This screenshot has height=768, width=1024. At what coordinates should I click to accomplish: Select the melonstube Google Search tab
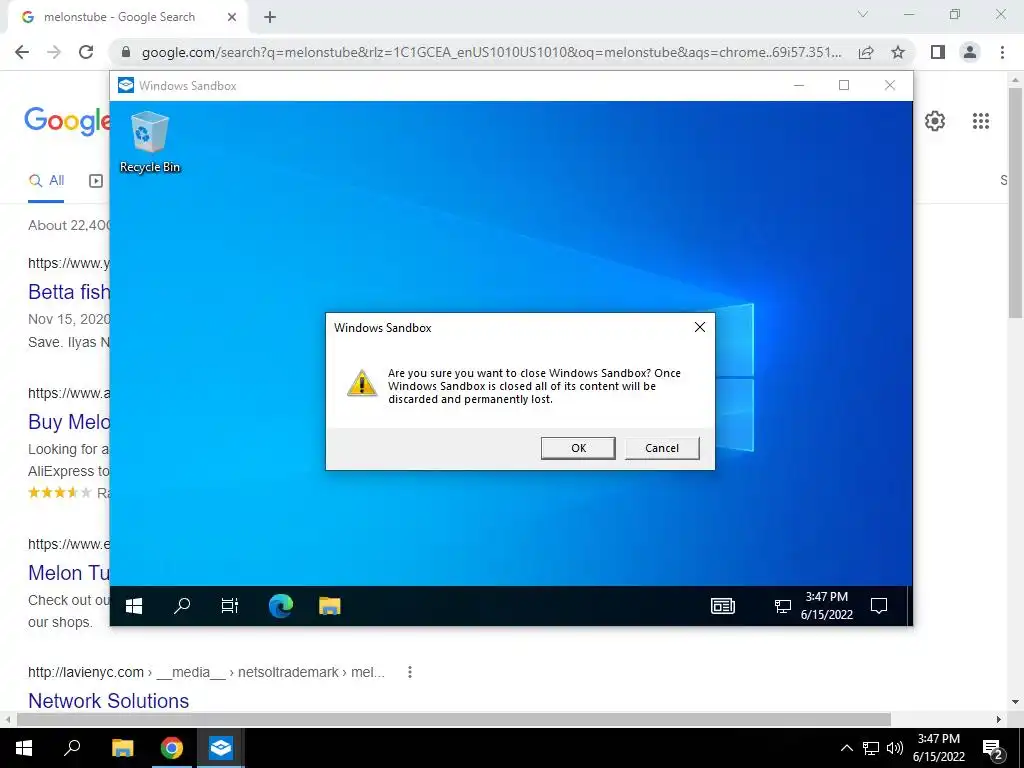pyautogui.click(x=128, y=18)
